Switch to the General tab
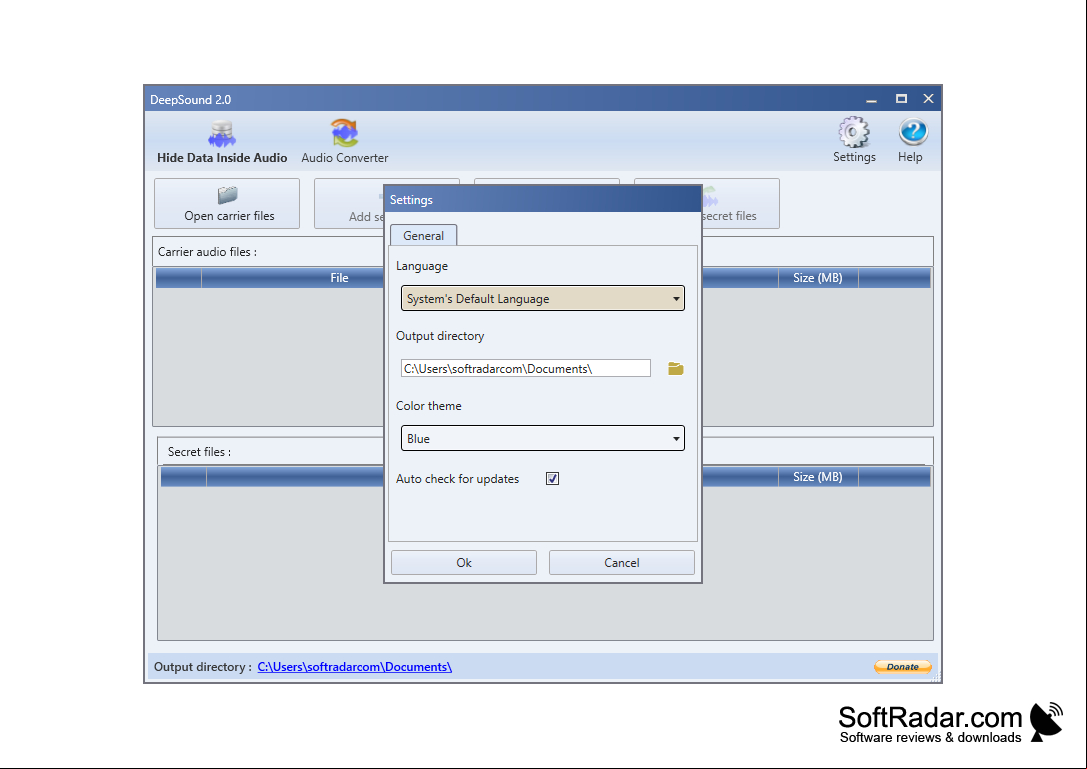The width and height of the screenshot is (1087, 769). pos(424,236)
